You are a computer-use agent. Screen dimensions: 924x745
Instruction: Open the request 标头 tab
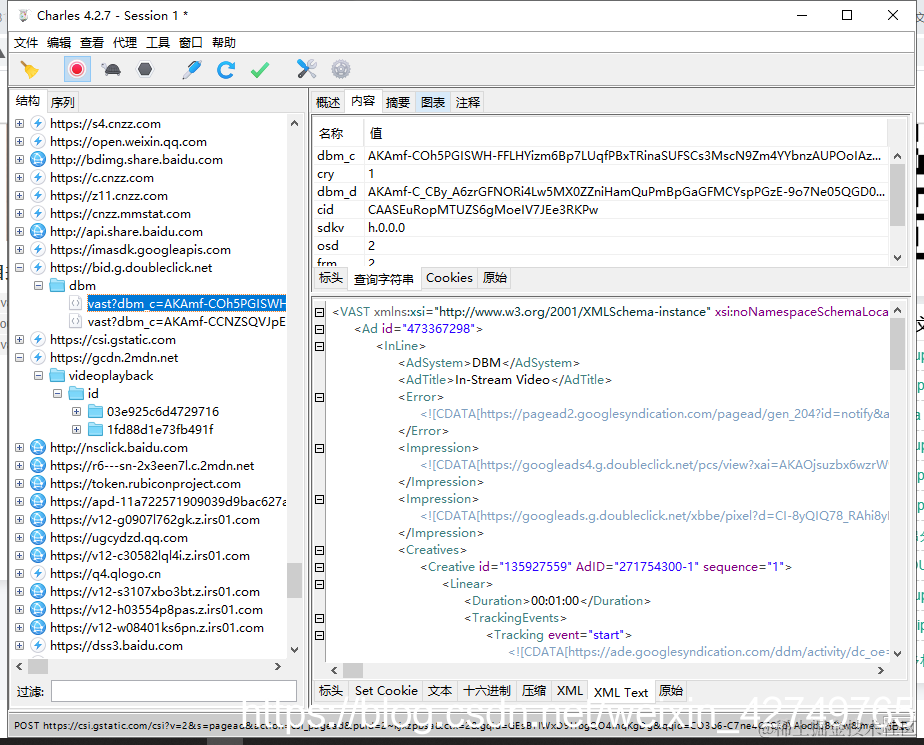331,278
